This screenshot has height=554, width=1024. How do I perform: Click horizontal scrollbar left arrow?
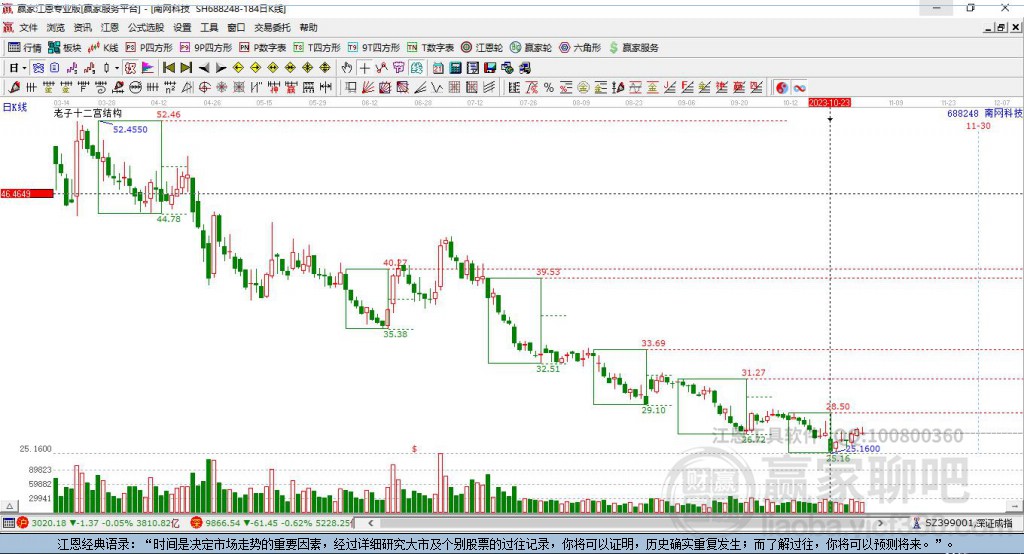tap(370, 523)
